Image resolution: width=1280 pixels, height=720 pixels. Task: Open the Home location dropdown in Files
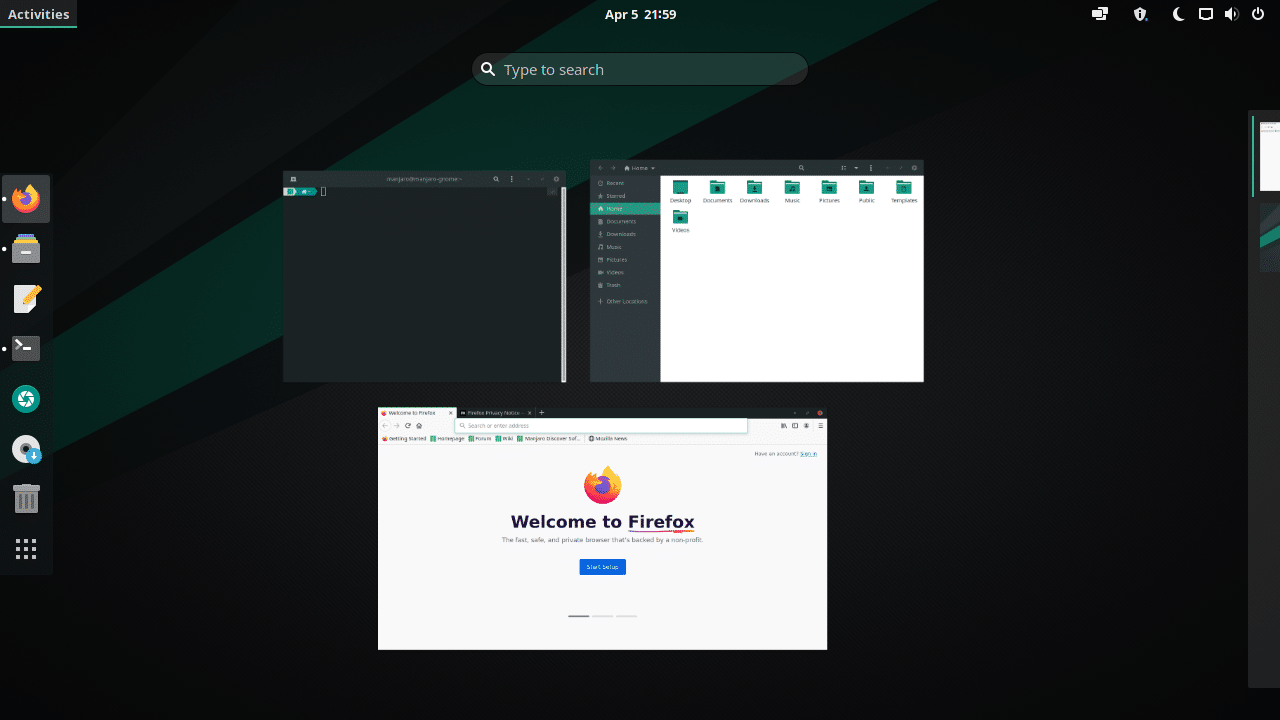[640, 167]
